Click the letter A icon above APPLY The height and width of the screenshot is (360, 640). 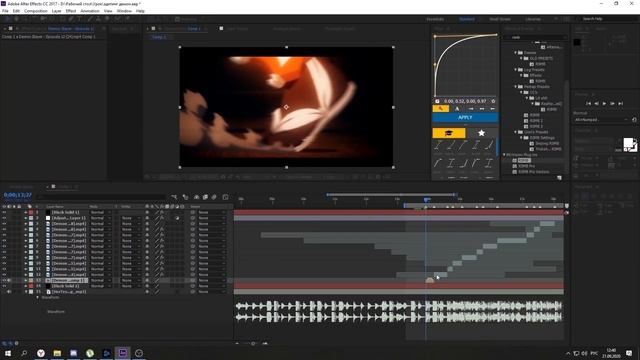(x=457, y=109)
